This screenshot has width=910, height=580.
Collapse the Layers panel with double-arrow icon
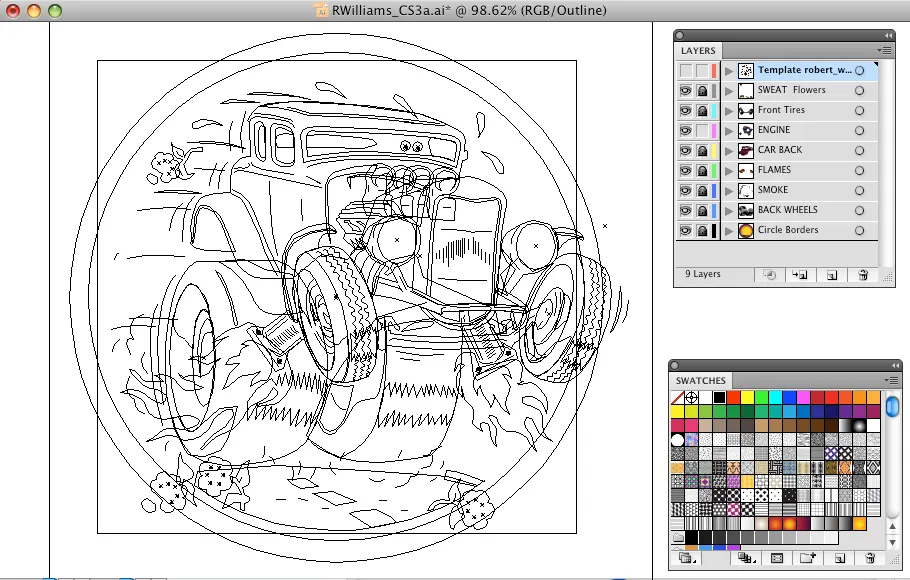889,35
